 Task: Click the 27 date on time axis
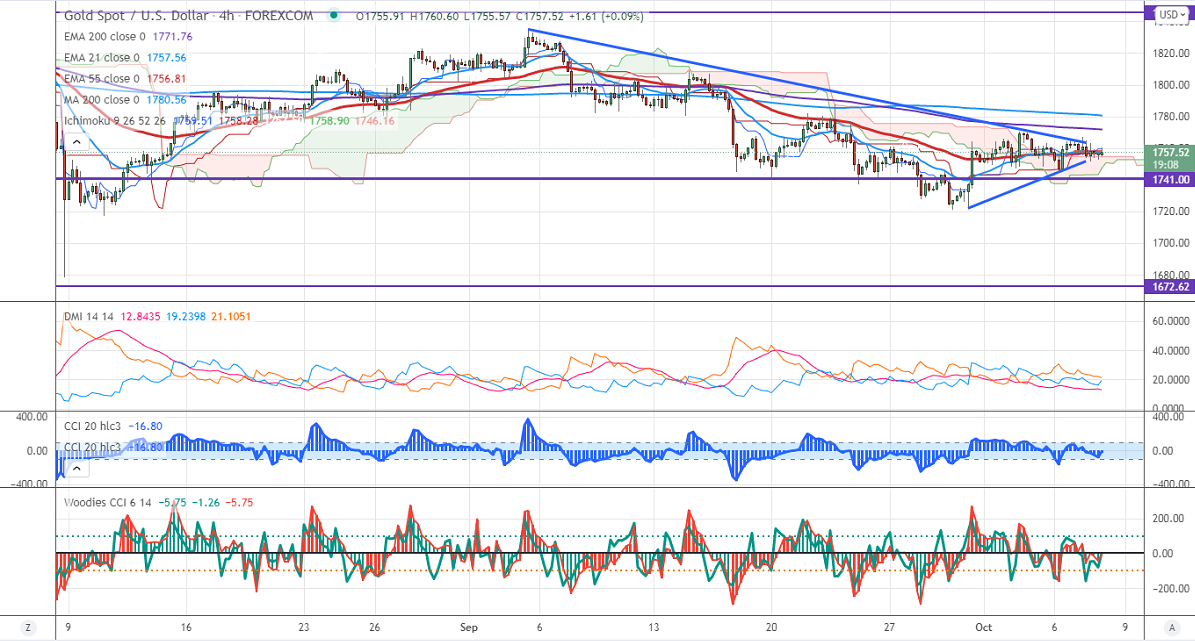tap(889, 628)
